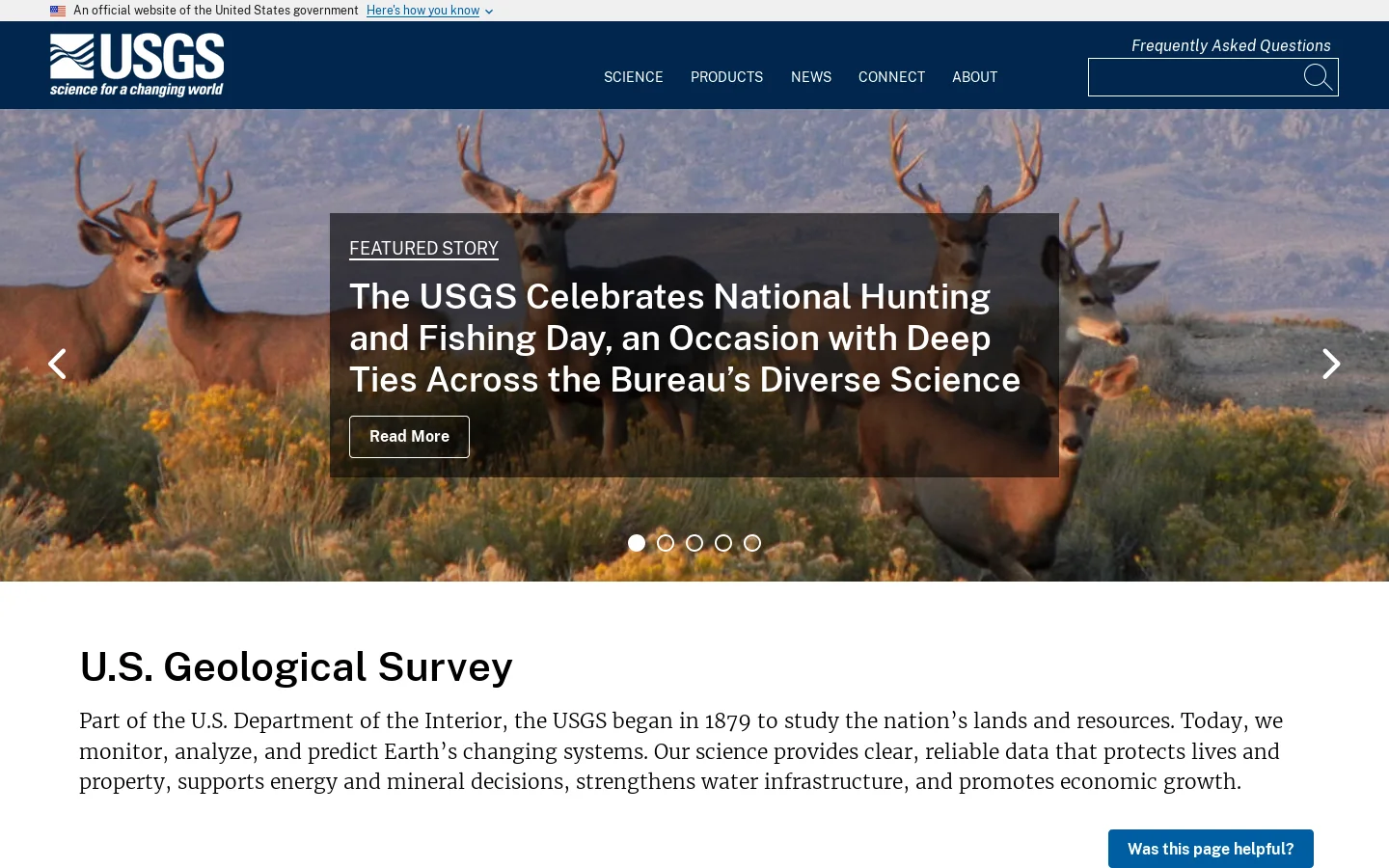Advance to the next carousel slide
1389x868 pixels.
point(1331,364)
